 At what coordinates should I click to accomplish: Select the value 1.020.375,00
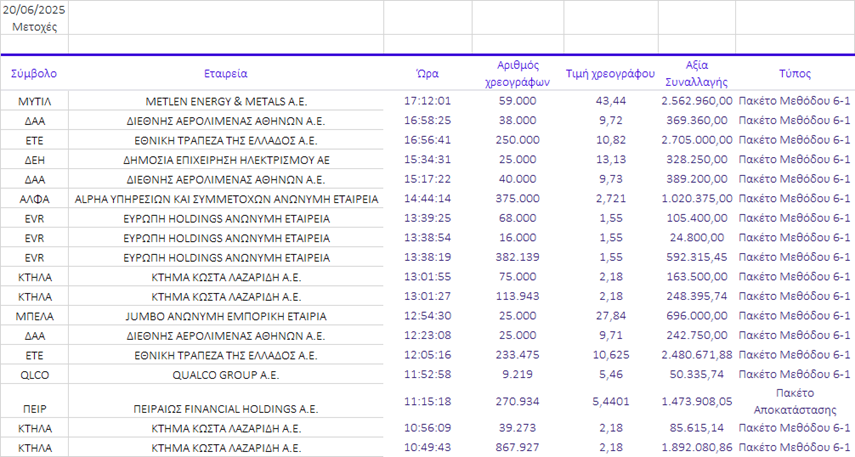[x=697, y=199]
